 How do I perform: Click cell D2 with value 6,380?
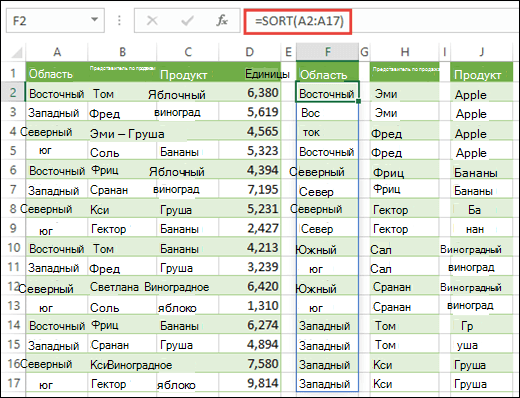(249, 92)
